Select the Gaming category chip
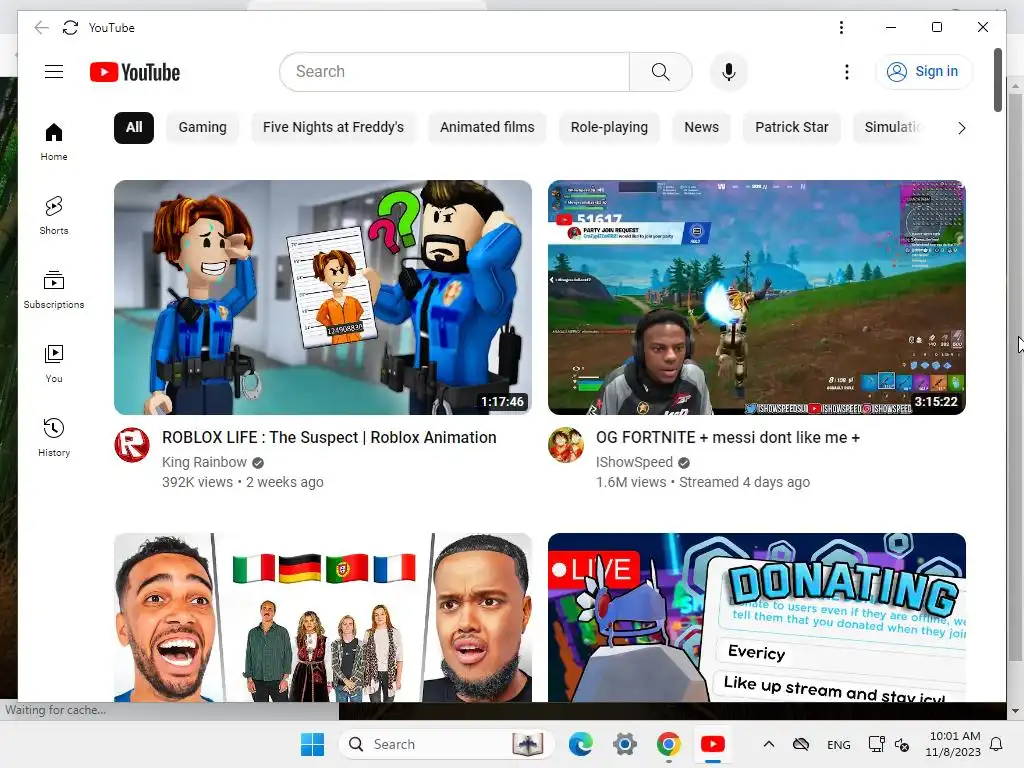The width and height of the screenshot is (1024, 768). 202,127
